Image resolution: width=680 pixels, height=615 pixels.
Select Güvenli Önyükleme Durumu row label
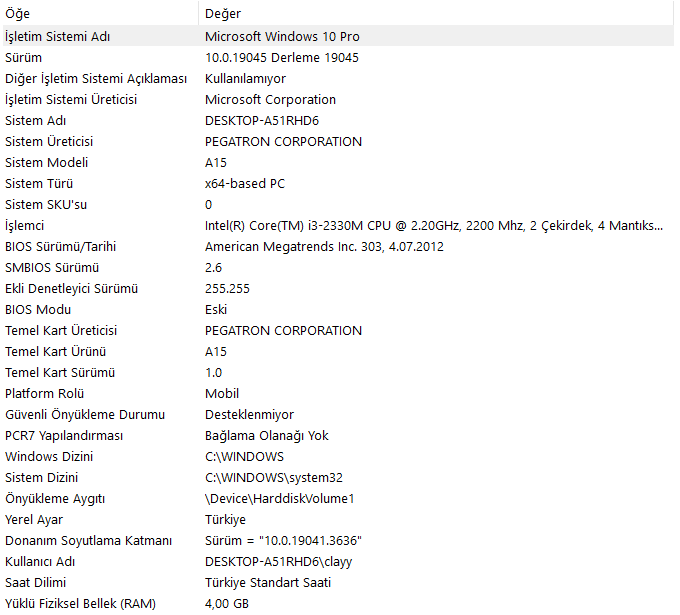coord(85,415)
